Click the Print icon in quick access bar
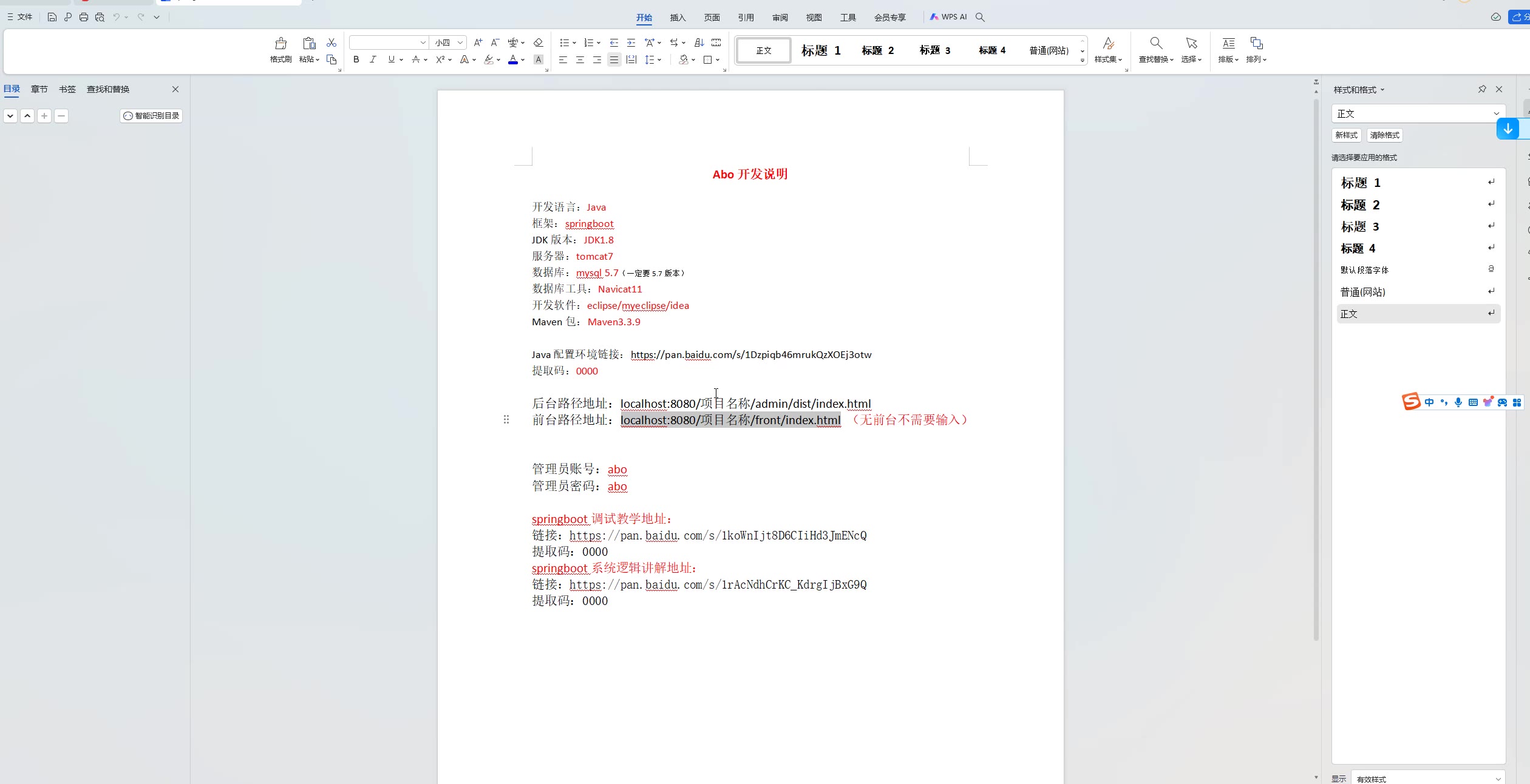 [x=84, y=17]
